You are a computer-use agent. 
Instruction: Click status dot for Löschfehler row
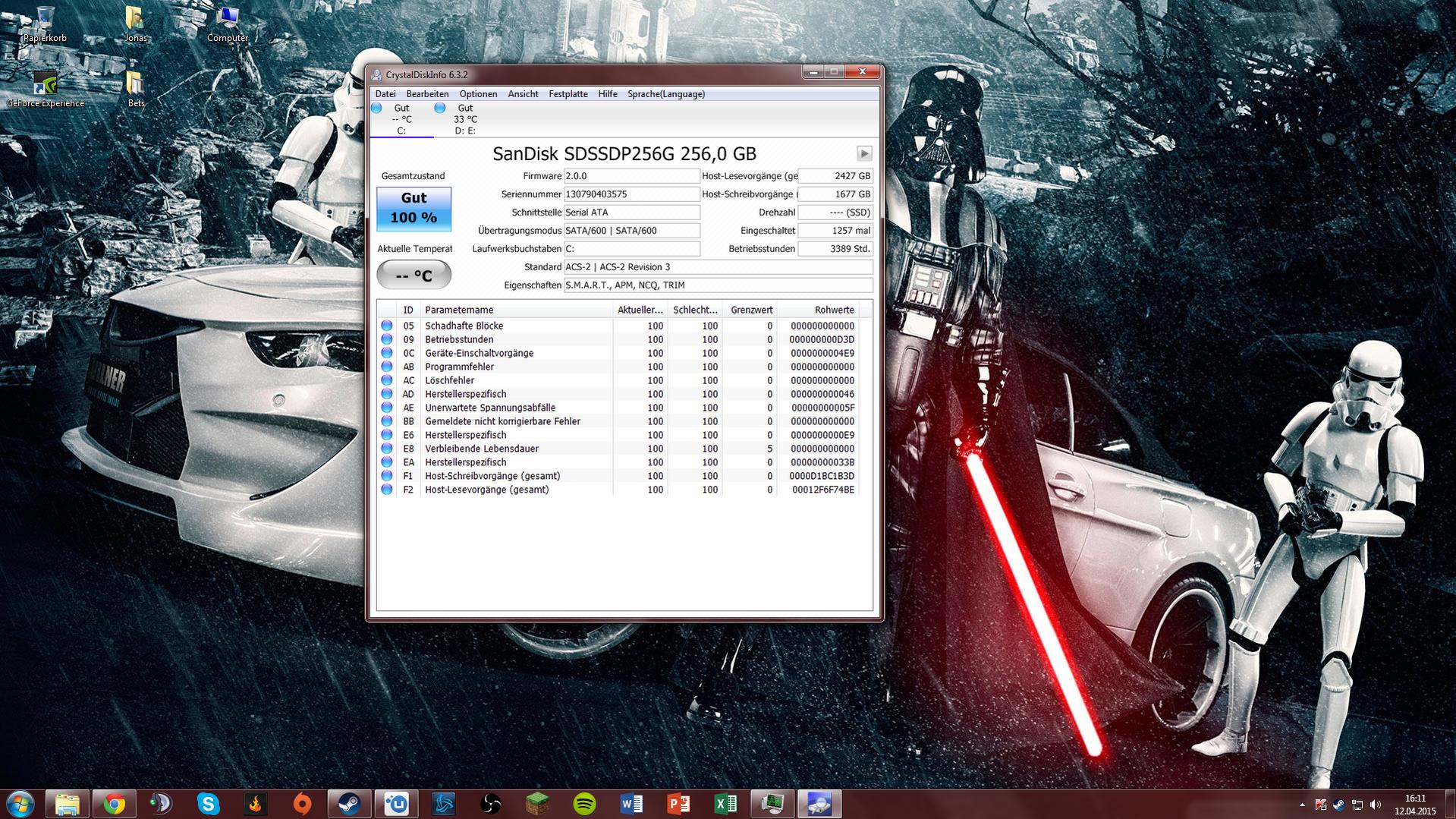click(387, 380)
